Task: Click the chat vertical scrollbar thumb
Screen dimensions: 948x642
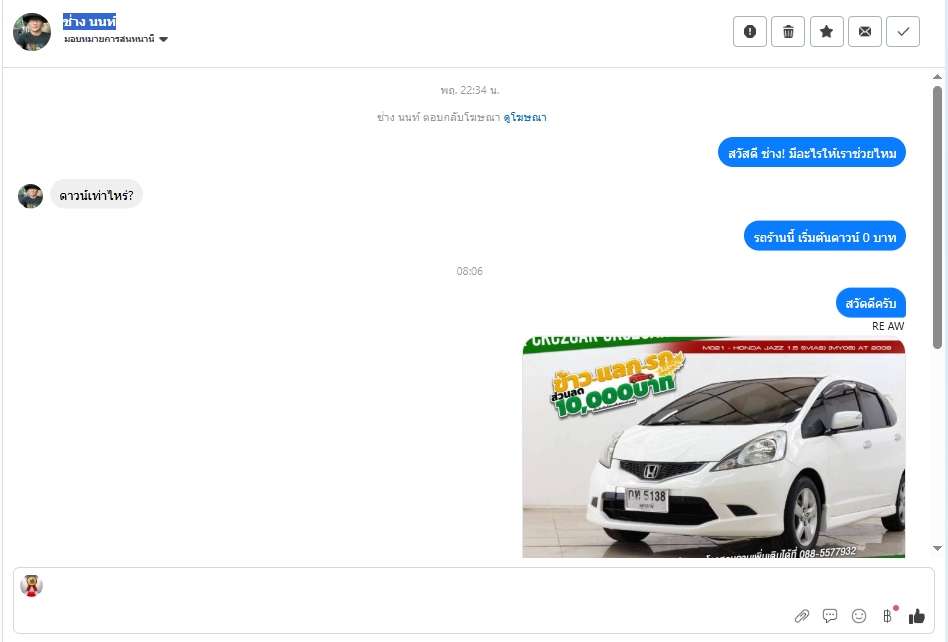Action: tap(937, 218)
